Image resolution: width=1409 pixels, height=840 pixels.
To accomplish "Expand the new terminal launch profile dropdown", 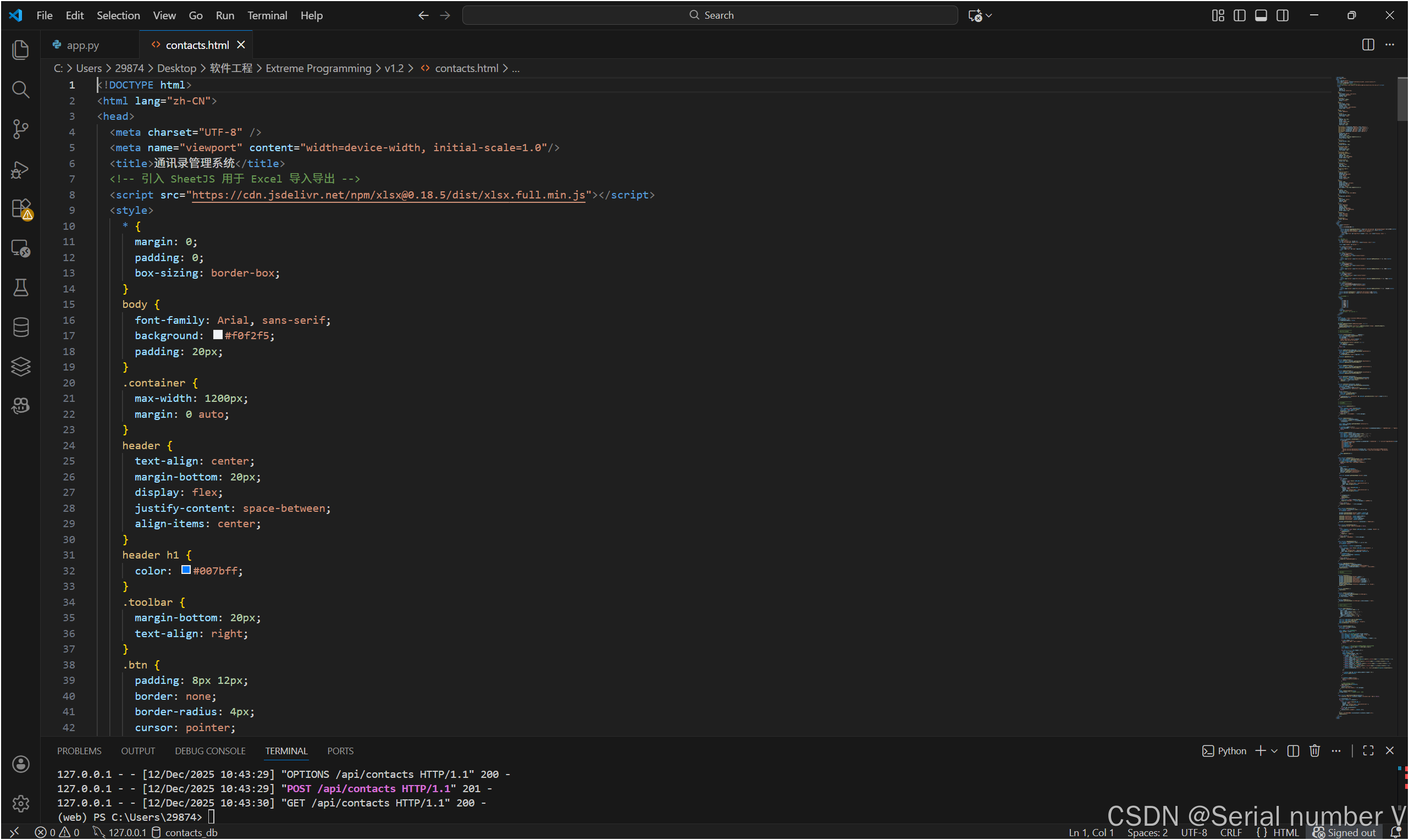I will pos(1274,751).
